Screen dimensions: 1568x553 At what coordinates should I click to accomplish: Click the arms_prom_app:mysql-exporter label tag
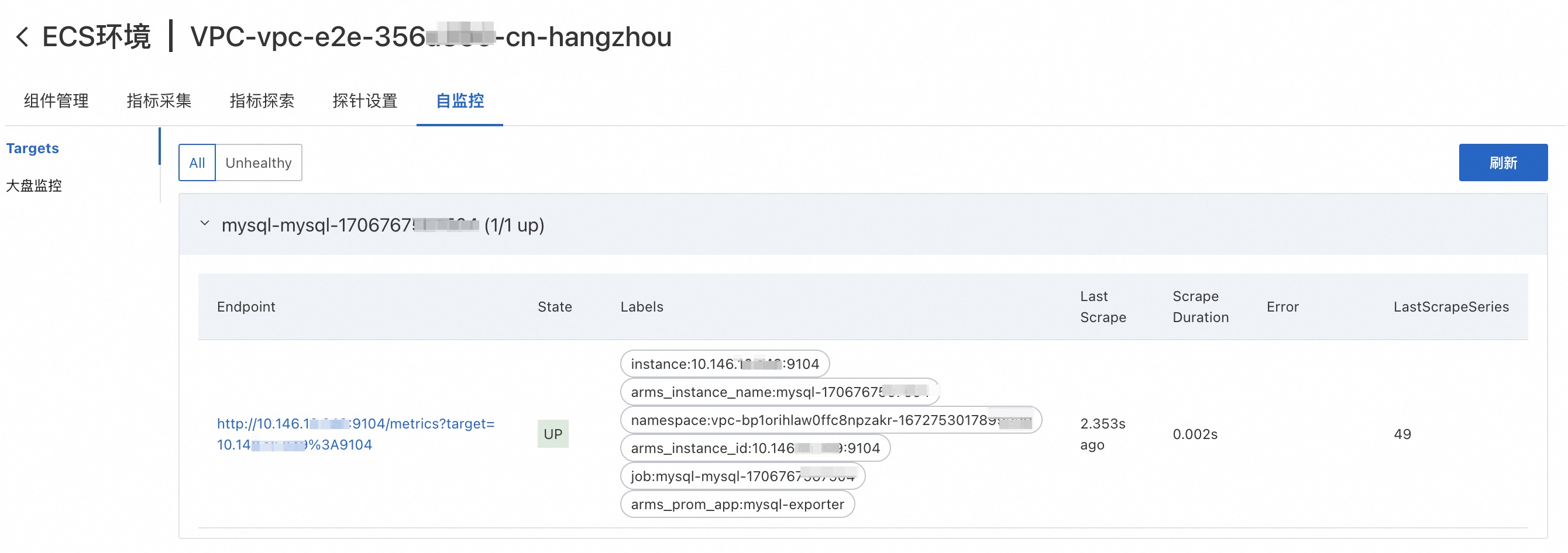click(737, 504)
